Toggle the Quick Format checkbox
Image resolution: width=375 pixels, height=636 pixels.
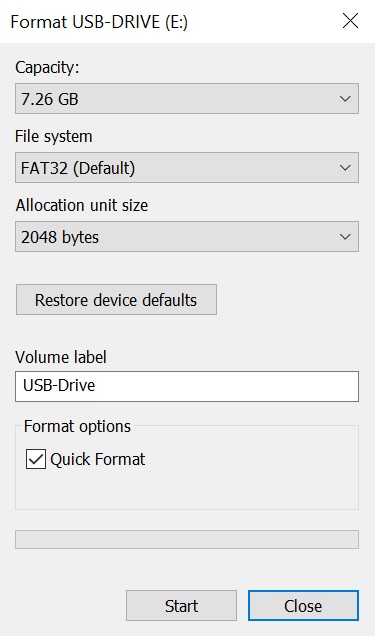pyautogui.click(x=36, y=459)
